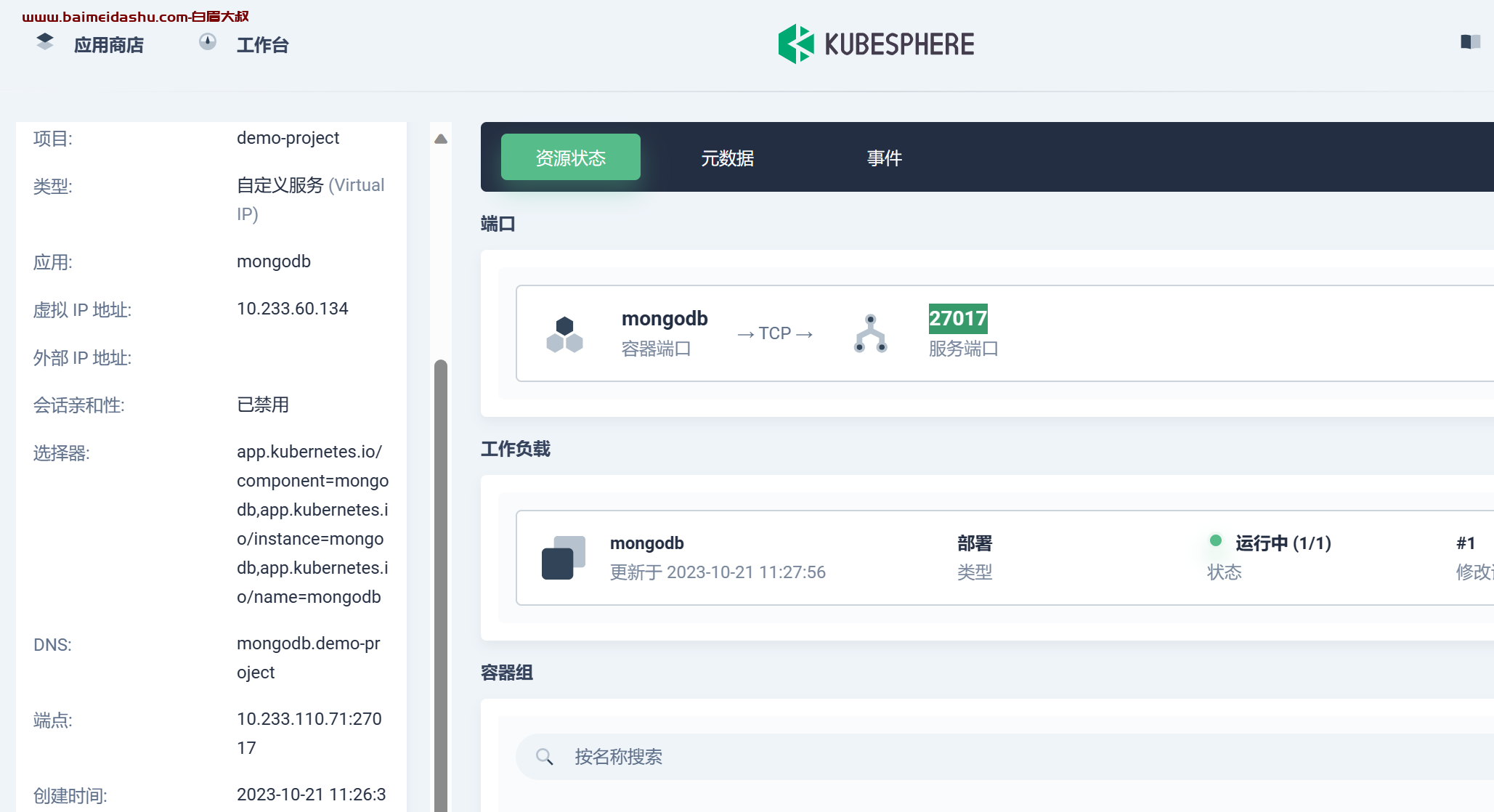Open the 应用商店 menu link
The image size is (1494, 812).
click(109, 45)
